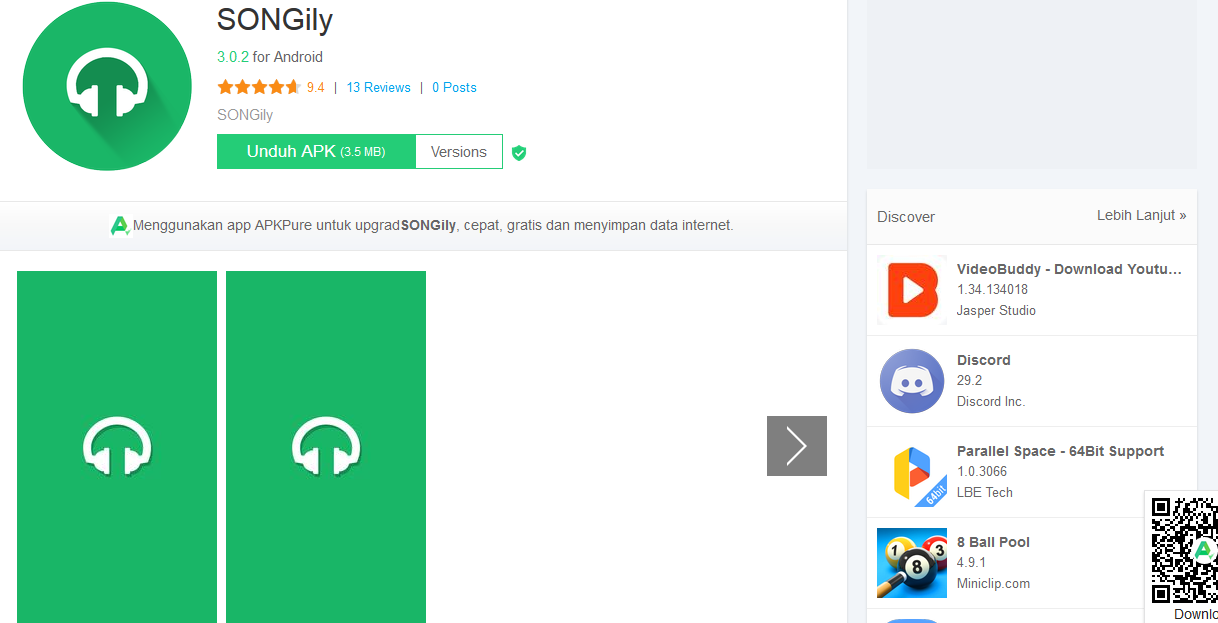
Task: Click the Miniclip.com developer text
Action: coord(993,584)
